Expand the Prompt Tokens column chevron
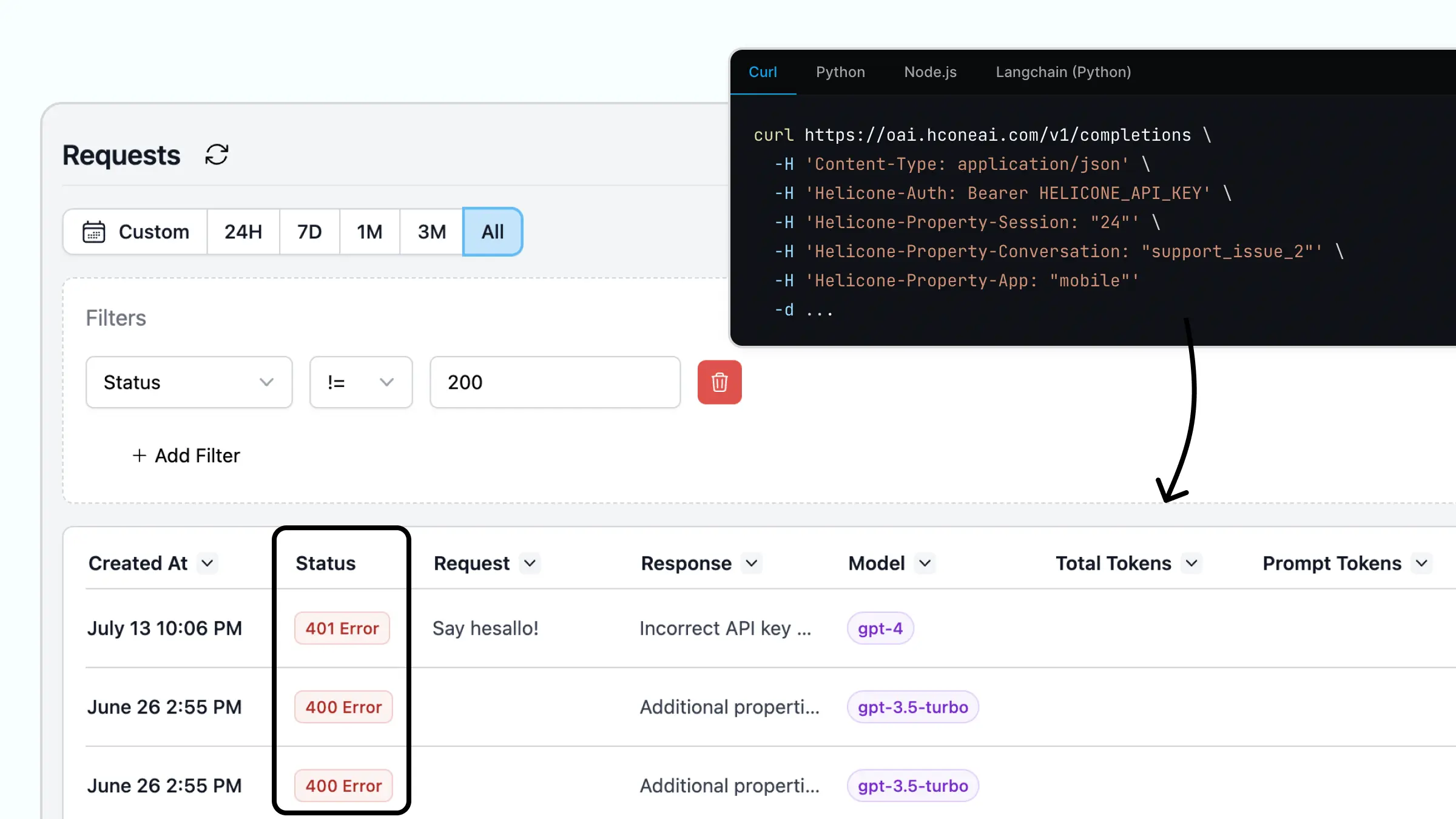The image size is (1456, 819). click(x=1421, y=564)
